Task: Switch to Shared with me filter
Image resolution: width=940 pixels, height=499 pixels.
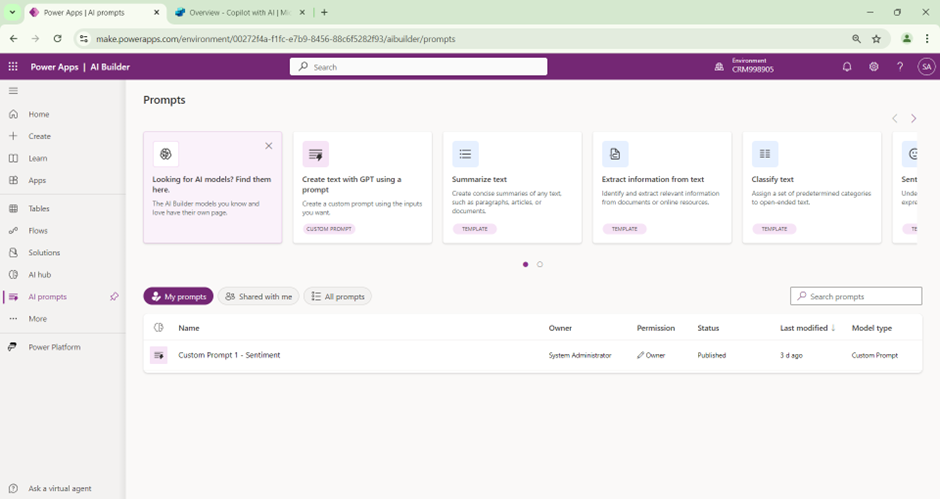Action: click(258, 297)
